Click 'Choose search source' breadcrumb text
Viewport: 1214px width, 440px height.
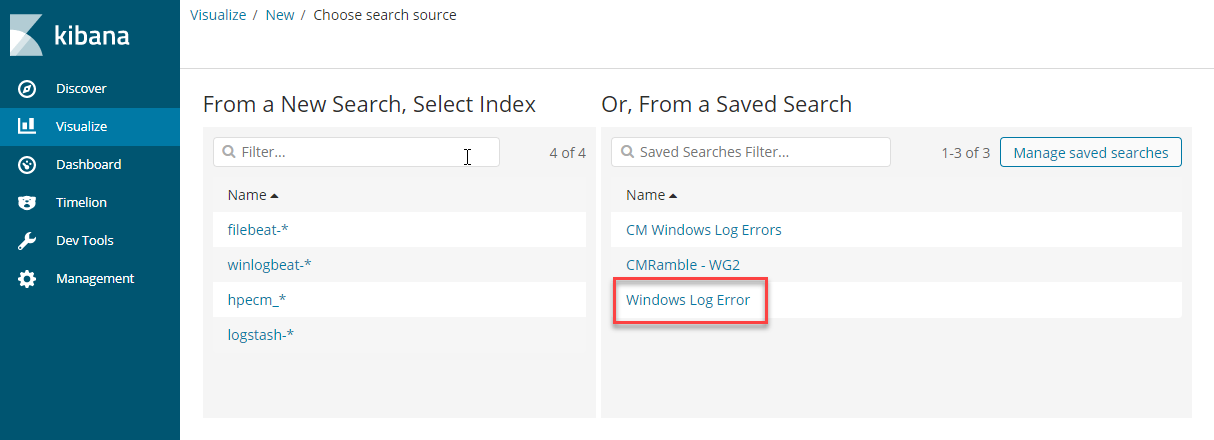[385, 15]
